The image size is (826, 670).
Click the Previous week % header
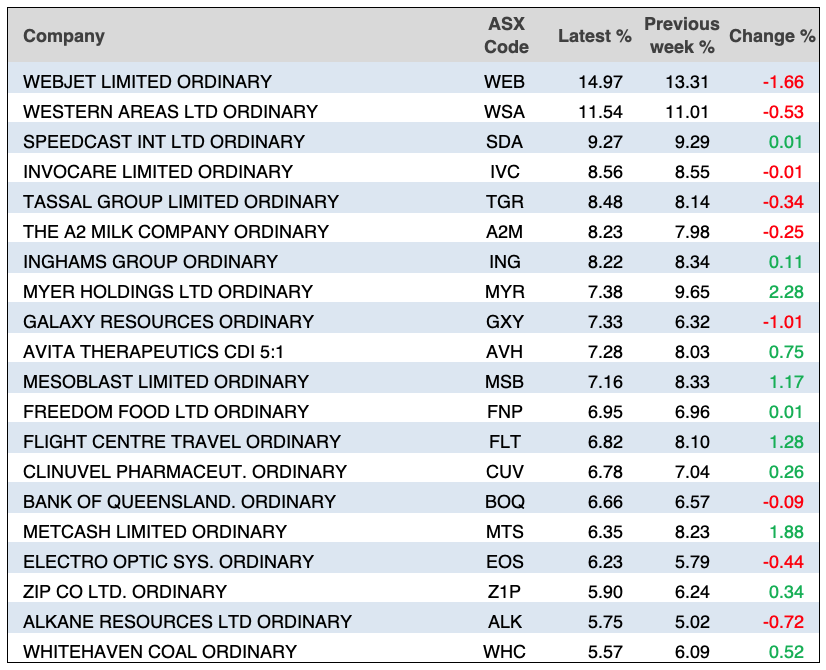681,35
